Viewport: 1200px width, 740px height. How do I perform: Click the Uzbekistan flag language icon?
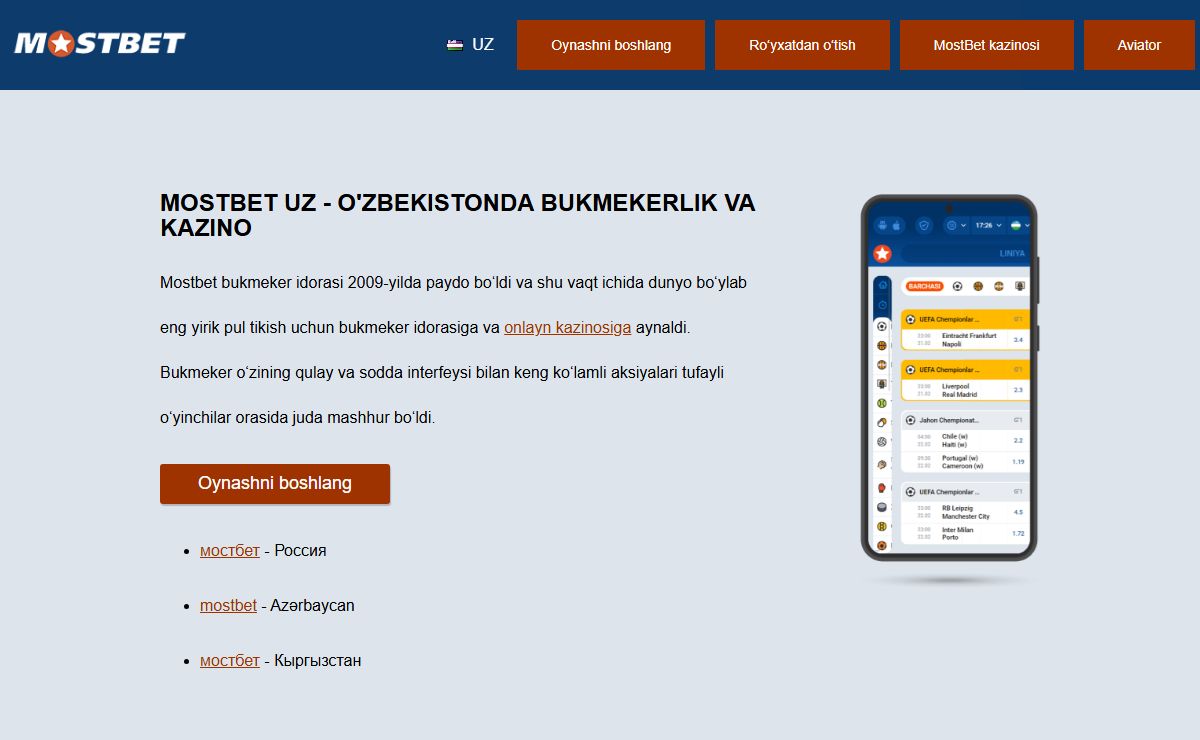(x=454, y=45)
